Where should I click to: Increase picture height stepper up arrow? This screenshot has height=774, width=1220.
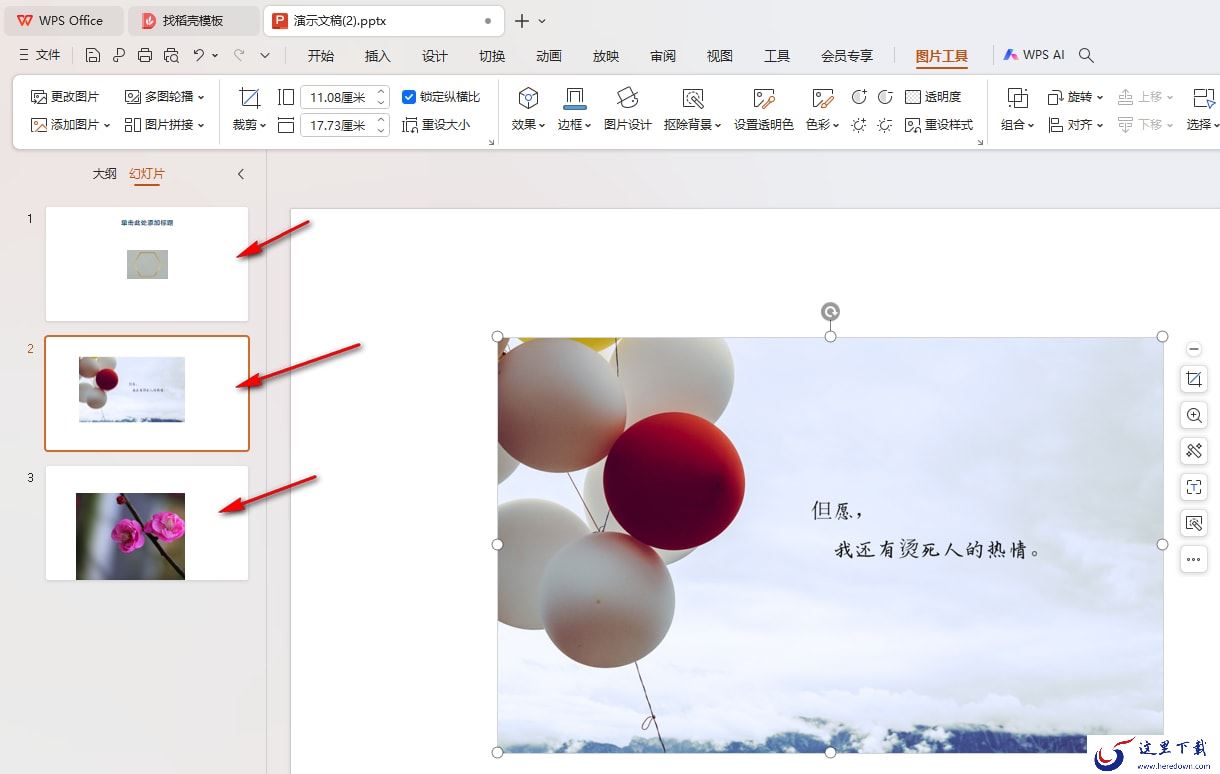pos(382,92)
